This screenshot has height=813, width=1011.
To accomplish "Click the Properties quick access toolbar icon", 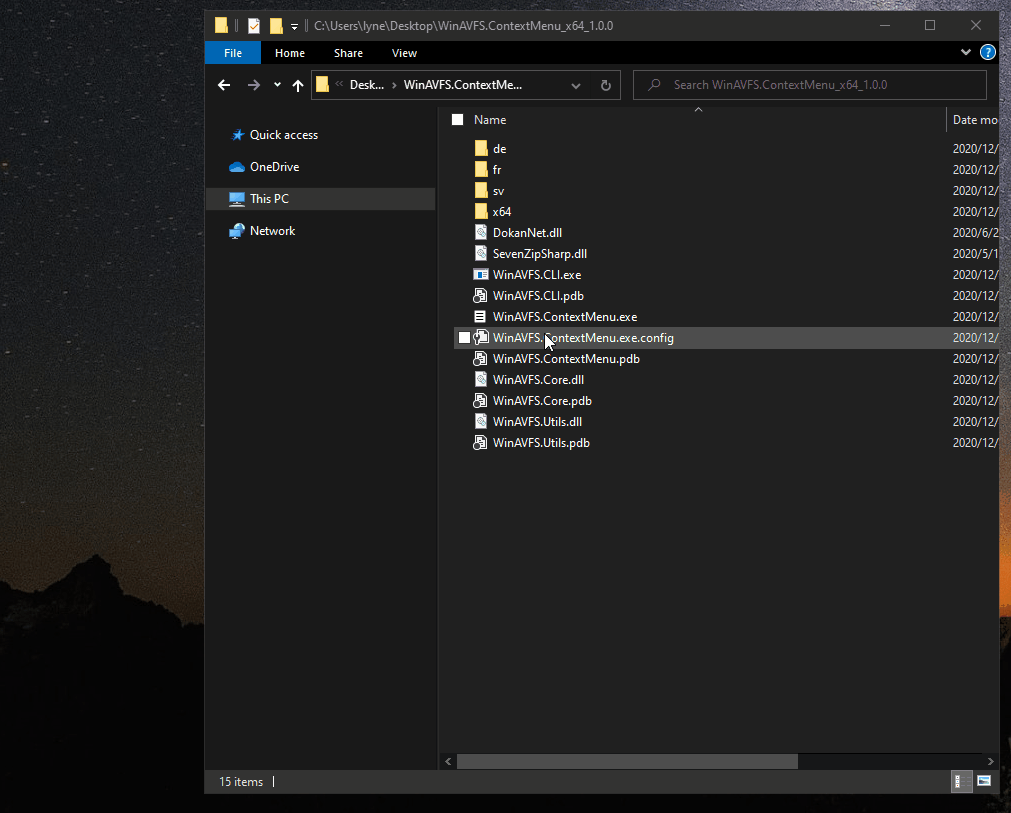I will click(x=254, y=26).
